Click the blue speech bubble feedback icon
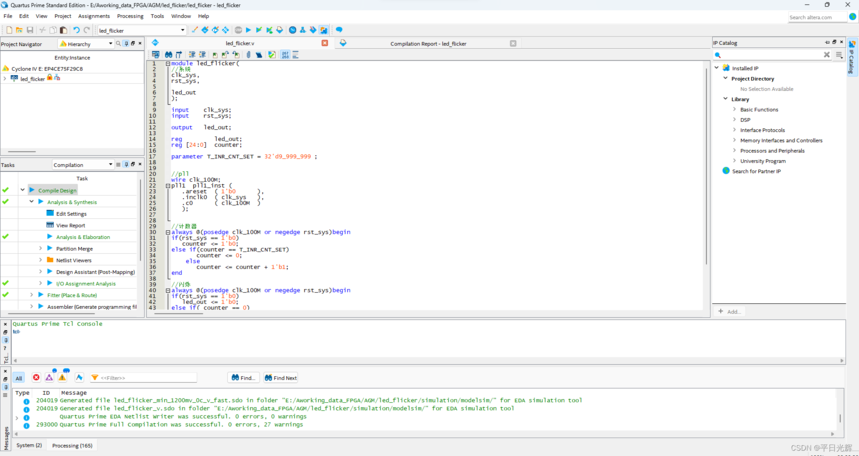Image resolution: width=859 pixels, height=456 pixels. [x=339, y=30]
